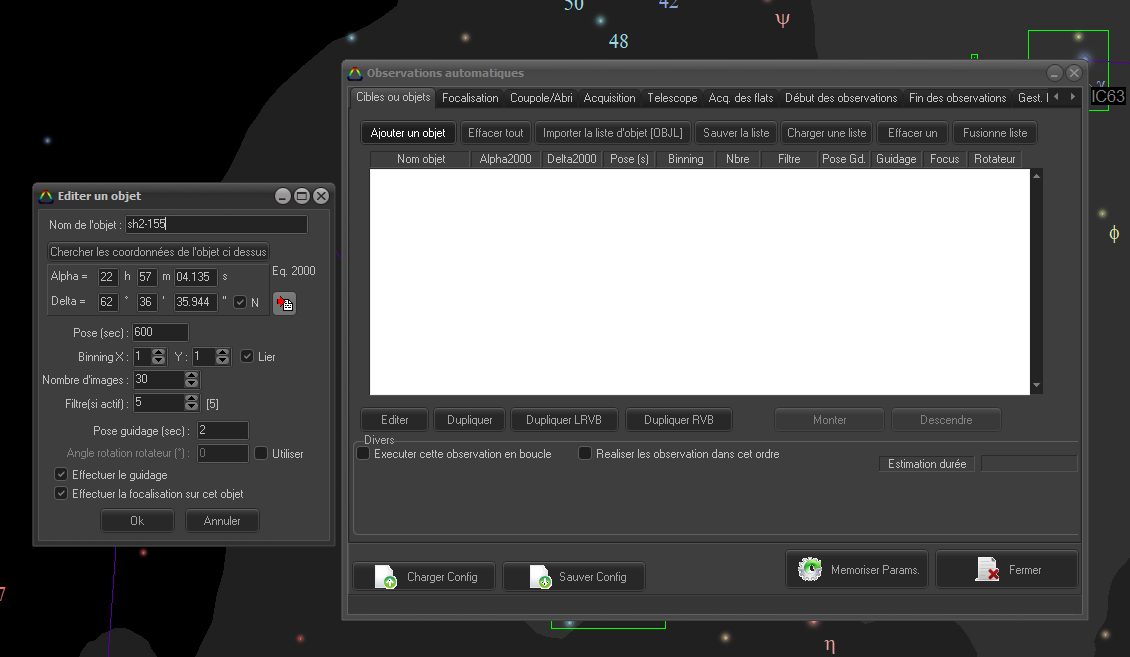Click the Fermer document icon

click(x=987, y=569)
